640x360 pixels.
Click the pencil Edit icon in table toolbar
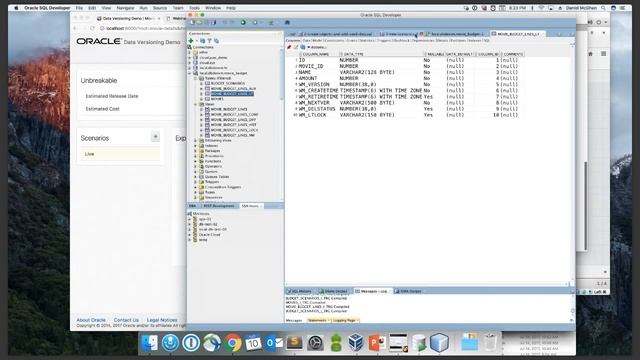tap(296, 47)
